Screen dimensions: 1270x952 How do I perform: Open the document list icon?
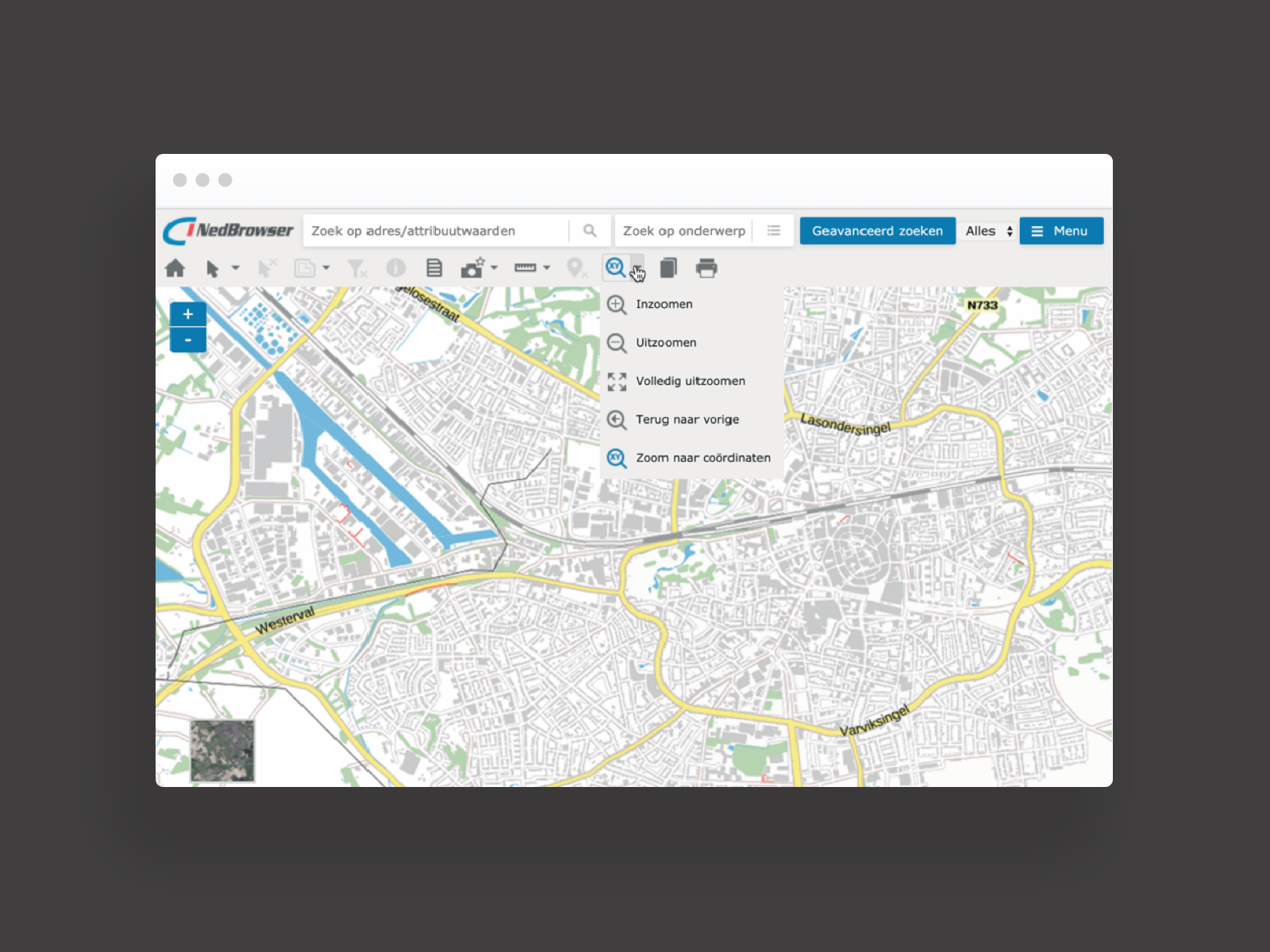433,268
